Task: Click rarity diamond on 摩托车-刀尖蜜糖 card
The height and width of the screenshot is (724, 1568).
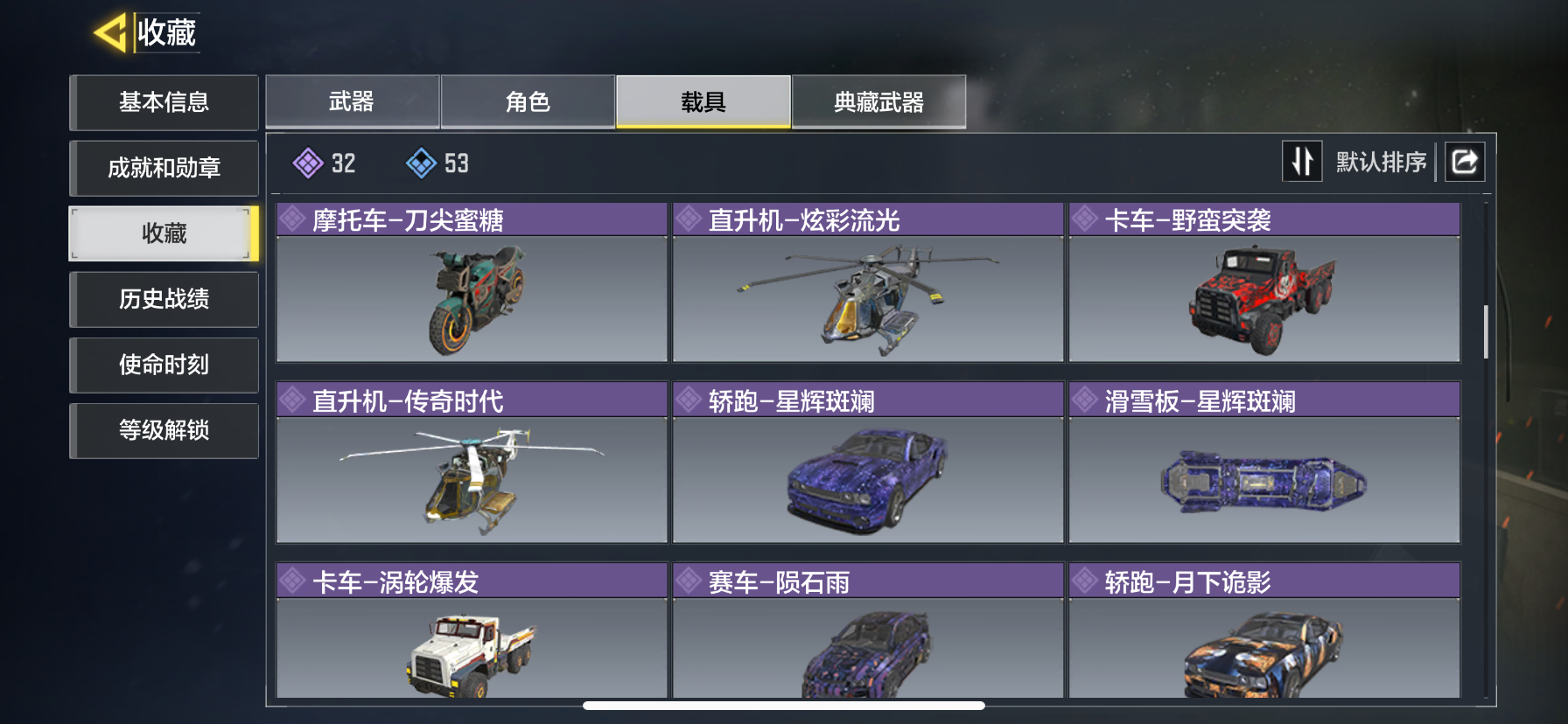Action: click(292, 219)
